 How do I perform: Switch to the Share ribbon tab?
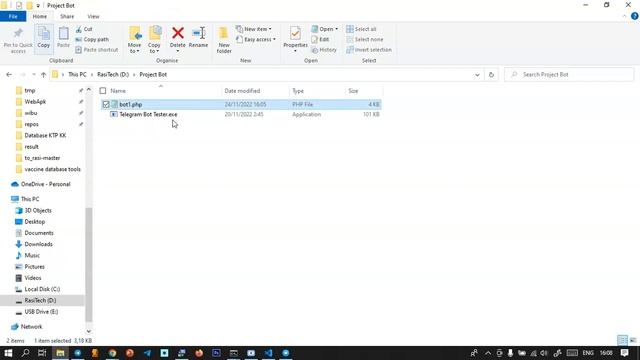67,16
